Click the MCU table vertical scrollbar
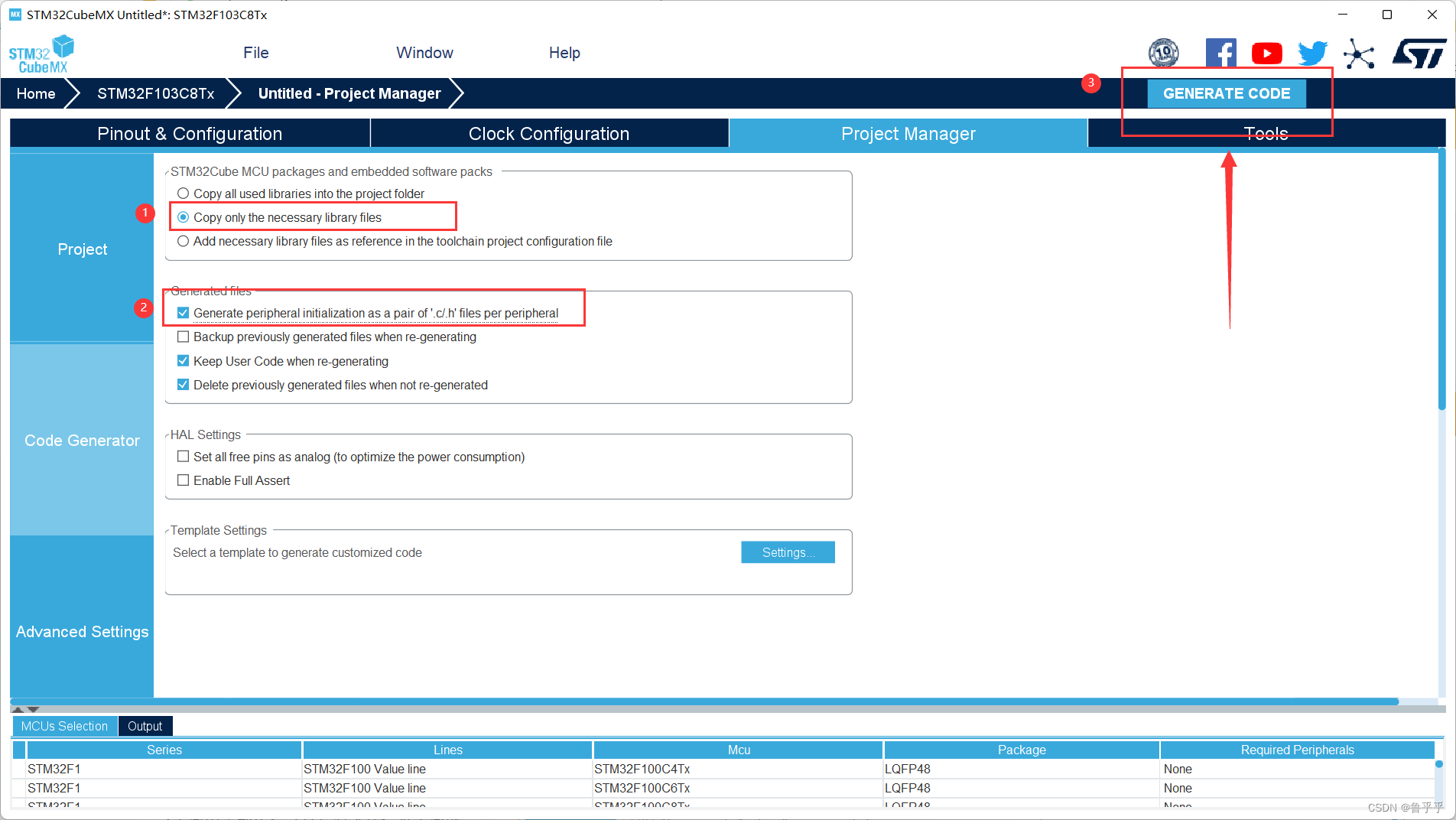1456x820 pixels. 1439,764
